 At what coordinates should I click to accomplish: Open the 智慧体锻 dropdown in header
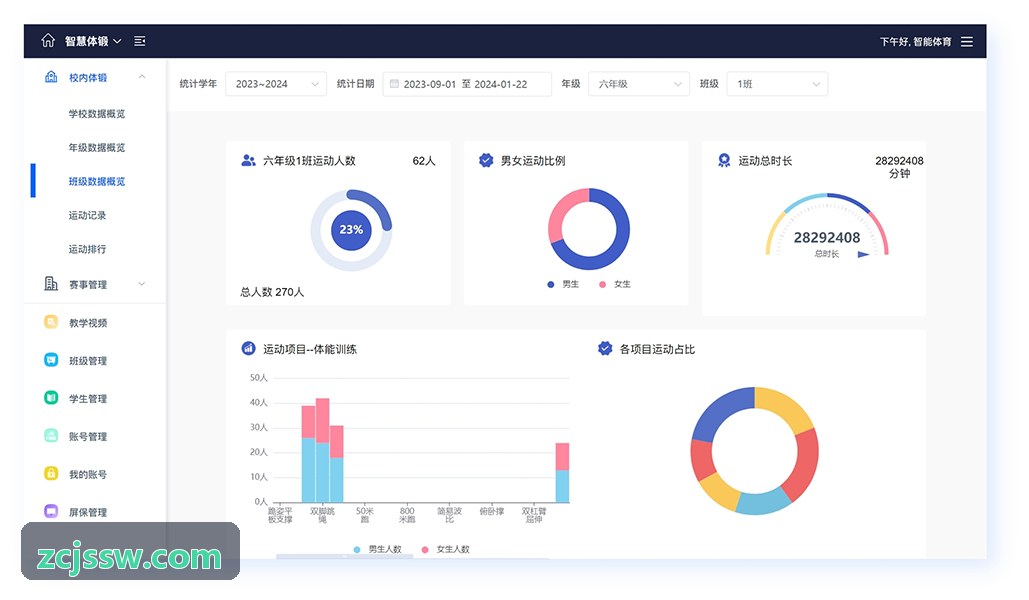coord(93,41)
